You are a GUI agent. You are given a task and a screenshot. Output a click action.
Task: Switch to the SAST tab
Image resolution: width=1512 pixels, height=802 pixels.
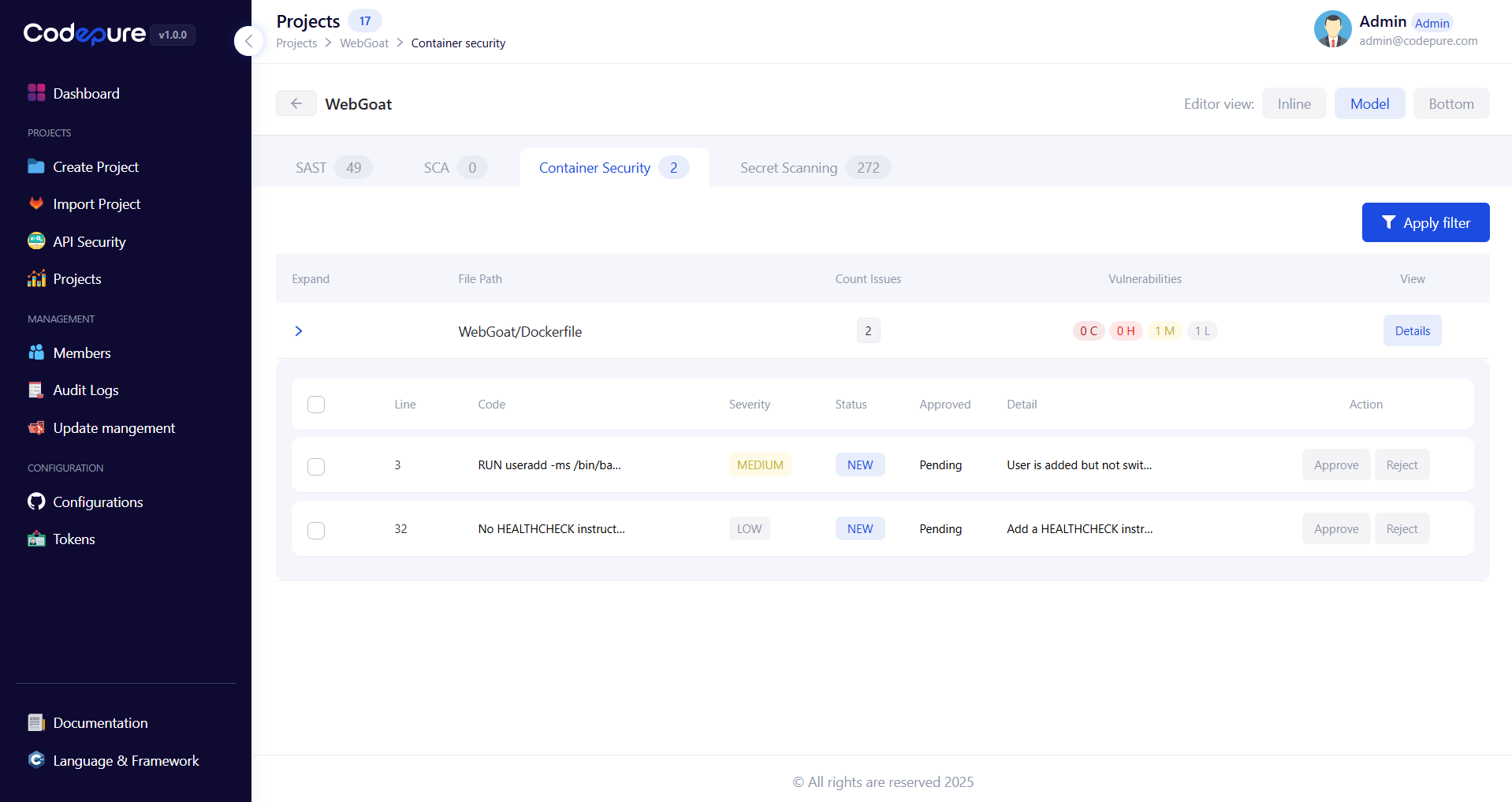point(333,167)
